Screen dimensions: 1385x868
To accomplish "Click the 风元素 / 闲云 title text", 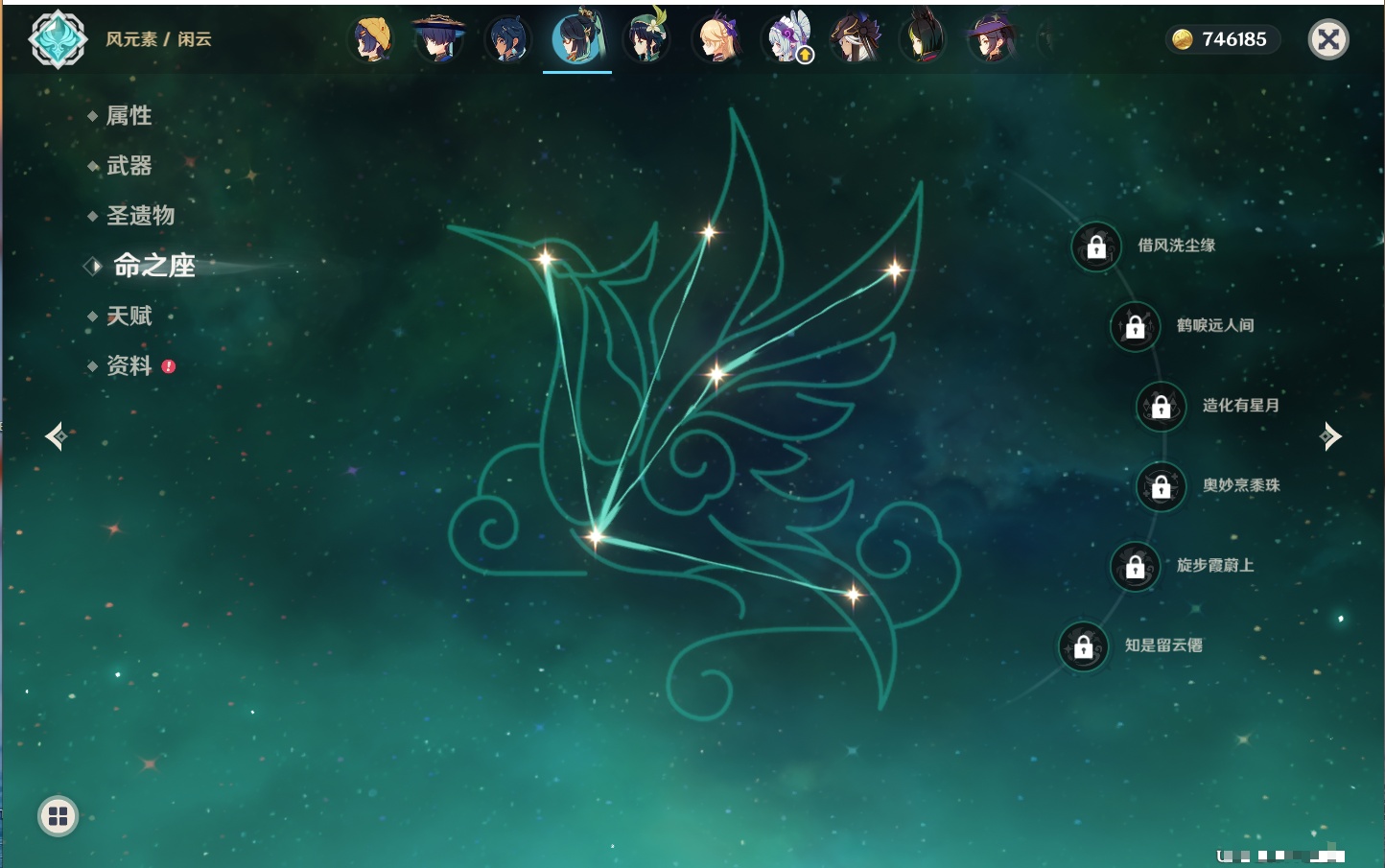I will [158, 39].
